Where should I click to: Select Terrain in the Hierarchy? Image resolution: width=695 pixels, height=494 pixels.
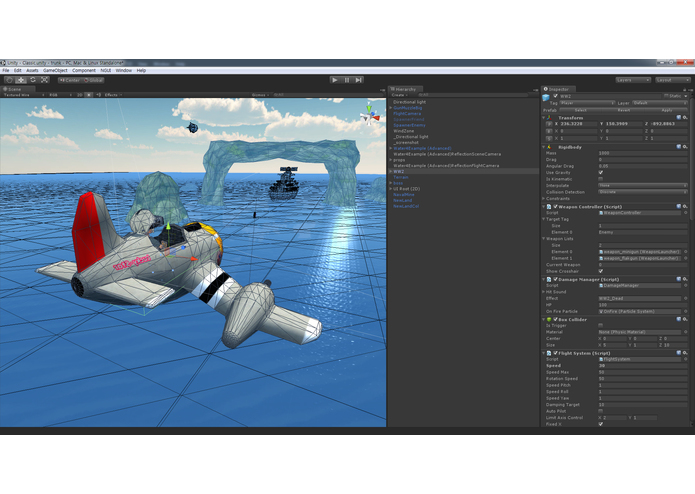400,177
